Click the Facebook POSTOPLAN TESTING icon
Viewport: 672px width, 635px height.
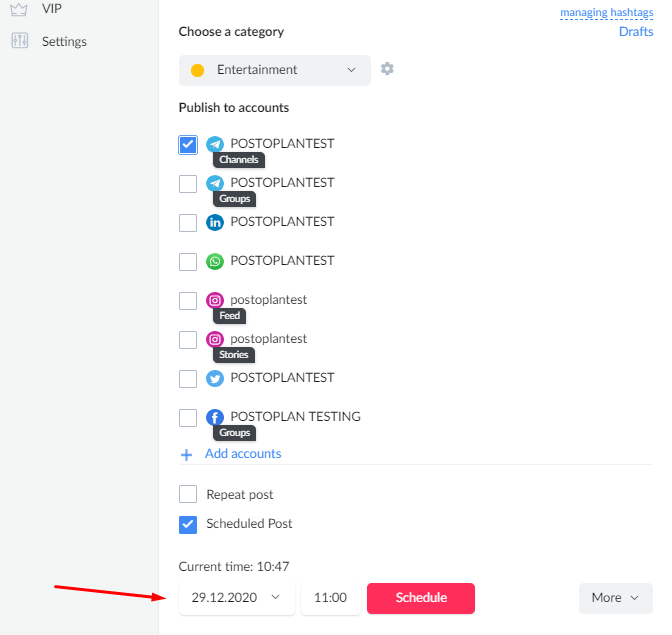click(x=215, y=417)
